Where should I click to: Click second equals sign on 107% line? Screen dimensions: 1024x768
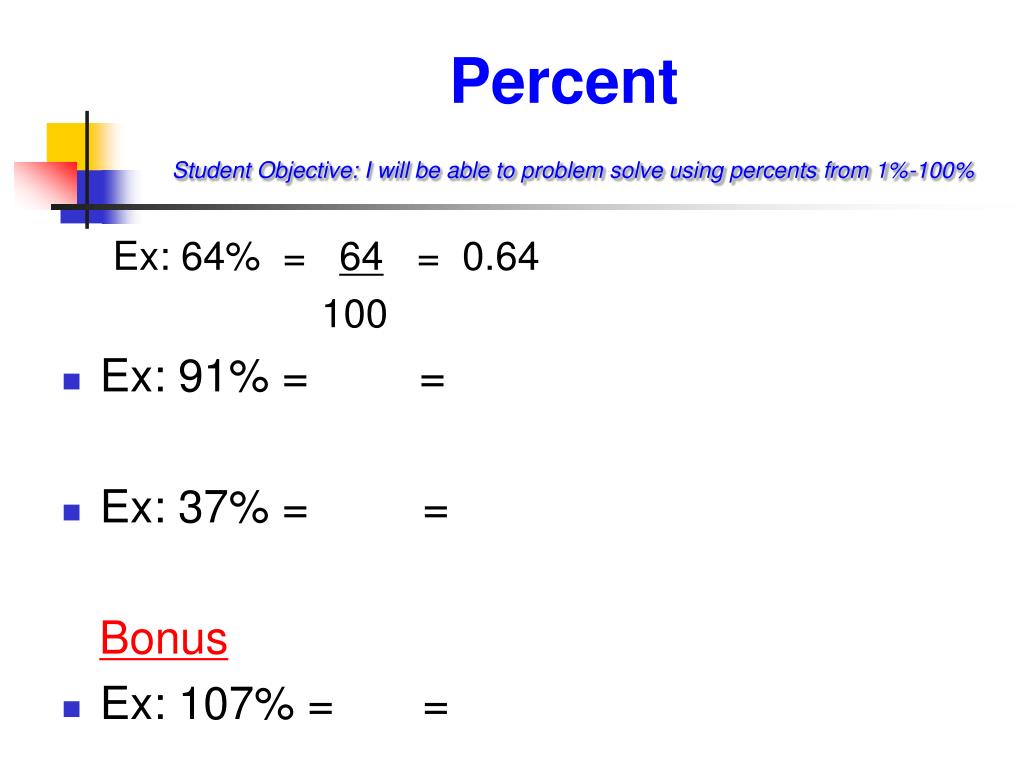point(436,707)
